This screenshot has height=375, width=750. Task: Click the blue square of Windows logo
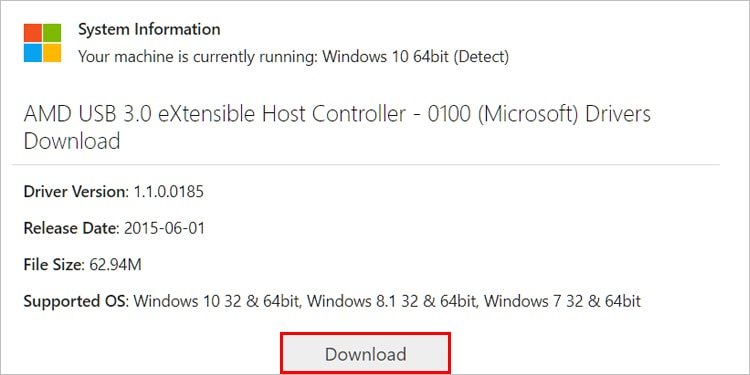coord(33,53)
